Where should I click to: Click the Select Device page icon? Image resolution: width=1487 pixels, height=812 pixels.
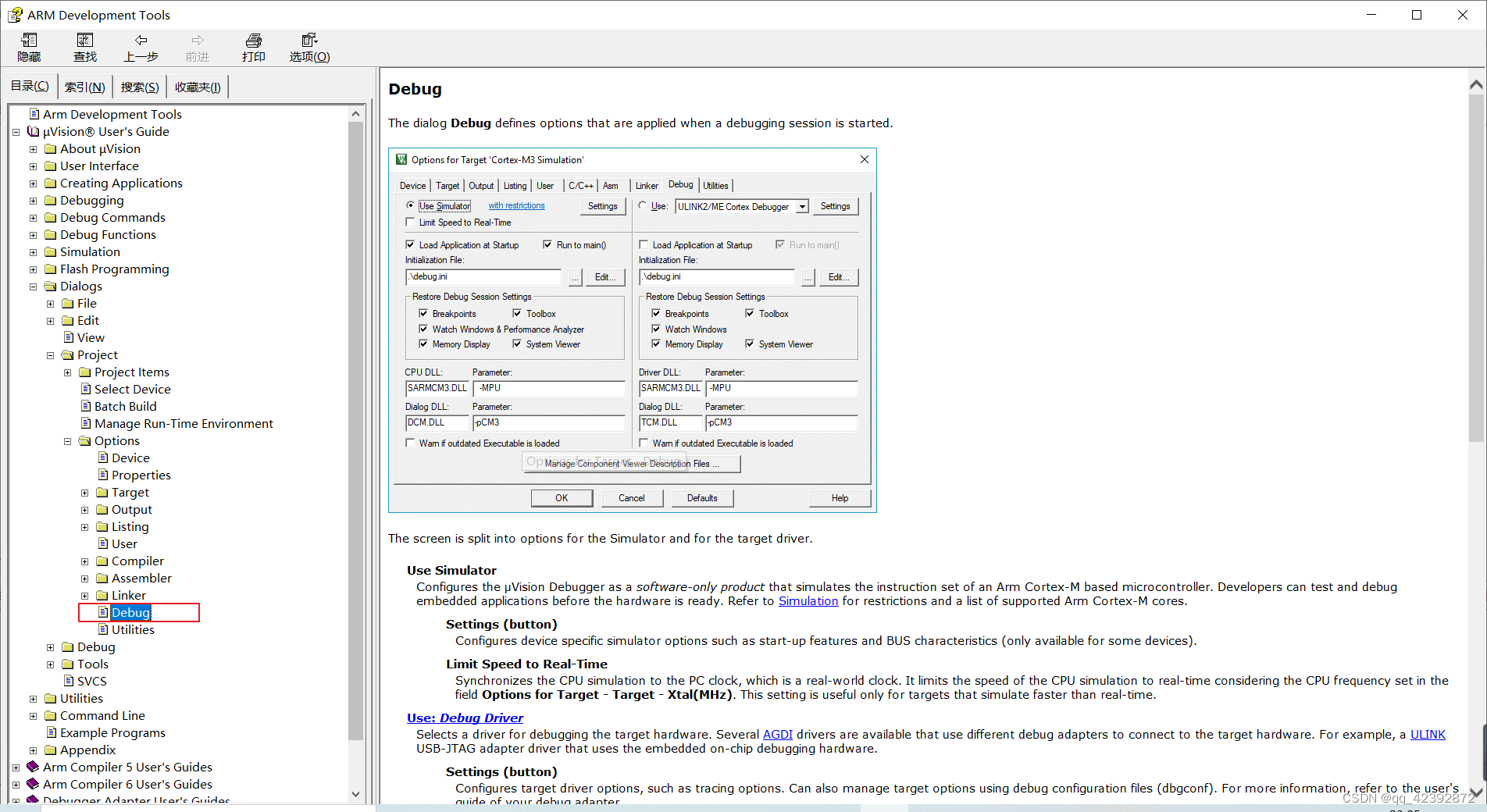point(86,389)
